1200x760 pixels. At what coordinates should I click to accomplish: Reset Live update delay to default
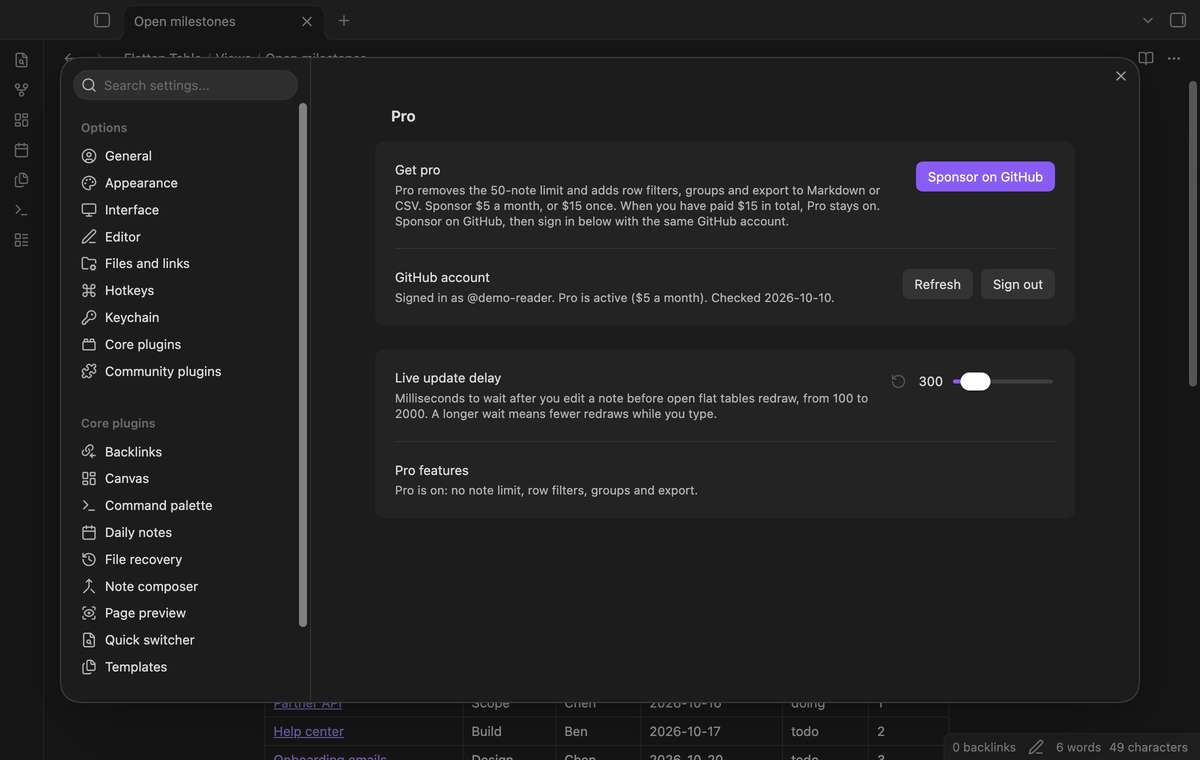point(898,381)
